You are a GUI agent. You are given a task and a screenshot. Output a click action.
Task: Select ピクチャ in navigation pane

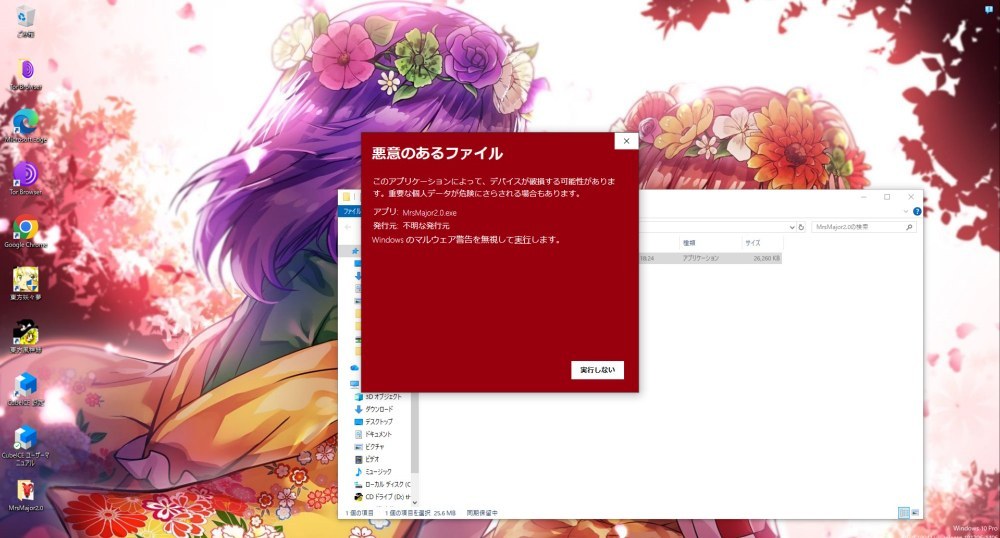374,447
